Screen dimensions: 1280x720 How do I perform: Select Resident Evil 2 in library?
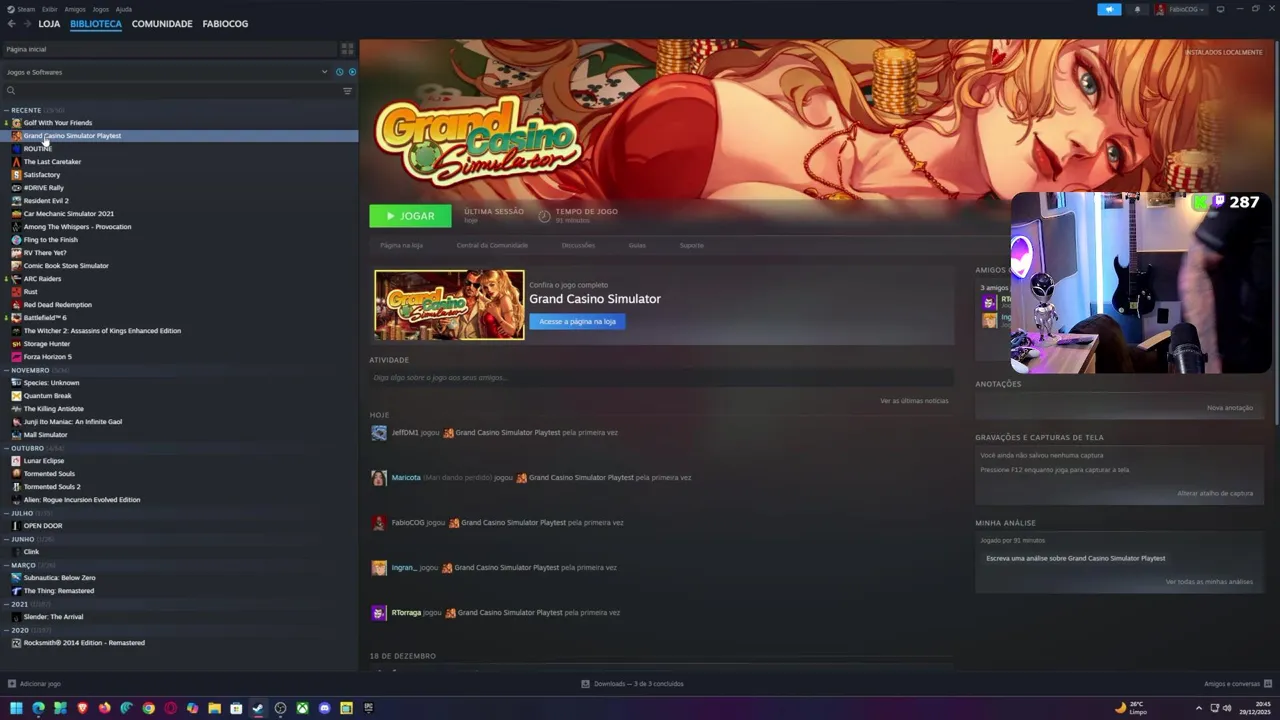[46, 201]
